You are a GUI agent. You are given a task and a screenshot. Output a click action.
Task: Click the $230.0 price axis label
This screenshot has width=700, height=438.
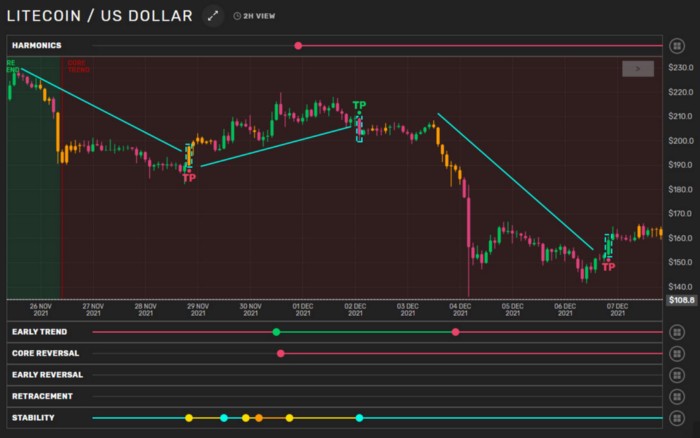click(681, 68)
